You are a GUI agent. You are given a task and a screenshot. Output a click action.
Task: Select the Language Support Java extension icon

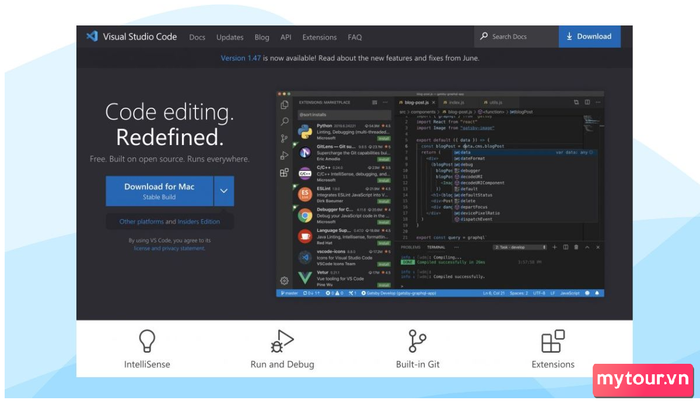pos(305,236)
